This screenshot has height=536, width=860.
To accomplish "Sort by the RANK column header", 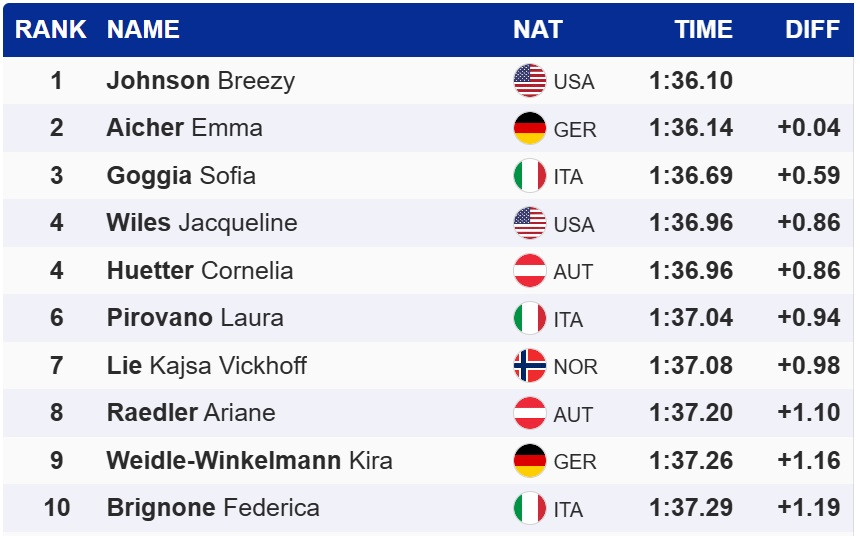I will point(51,29).
